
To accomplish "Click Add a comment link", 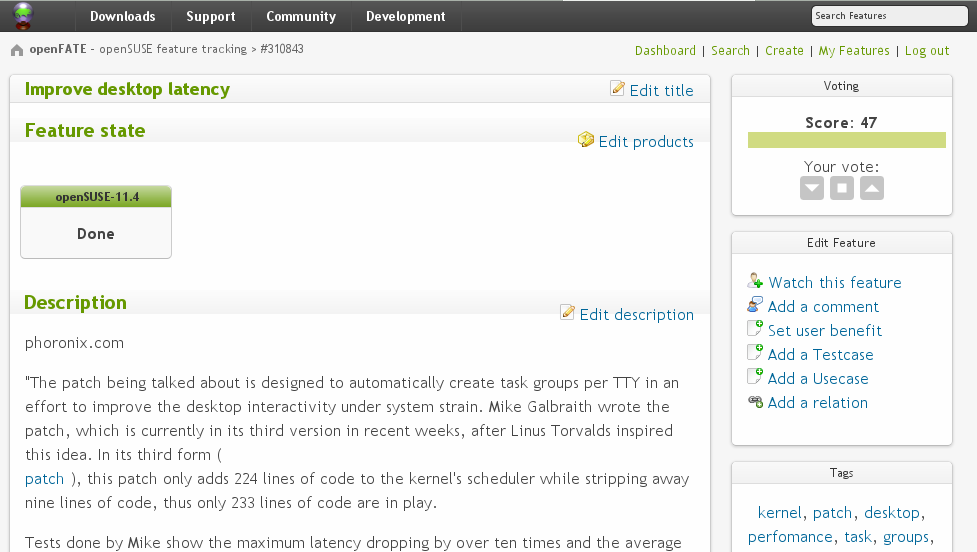I will [822, 307].
